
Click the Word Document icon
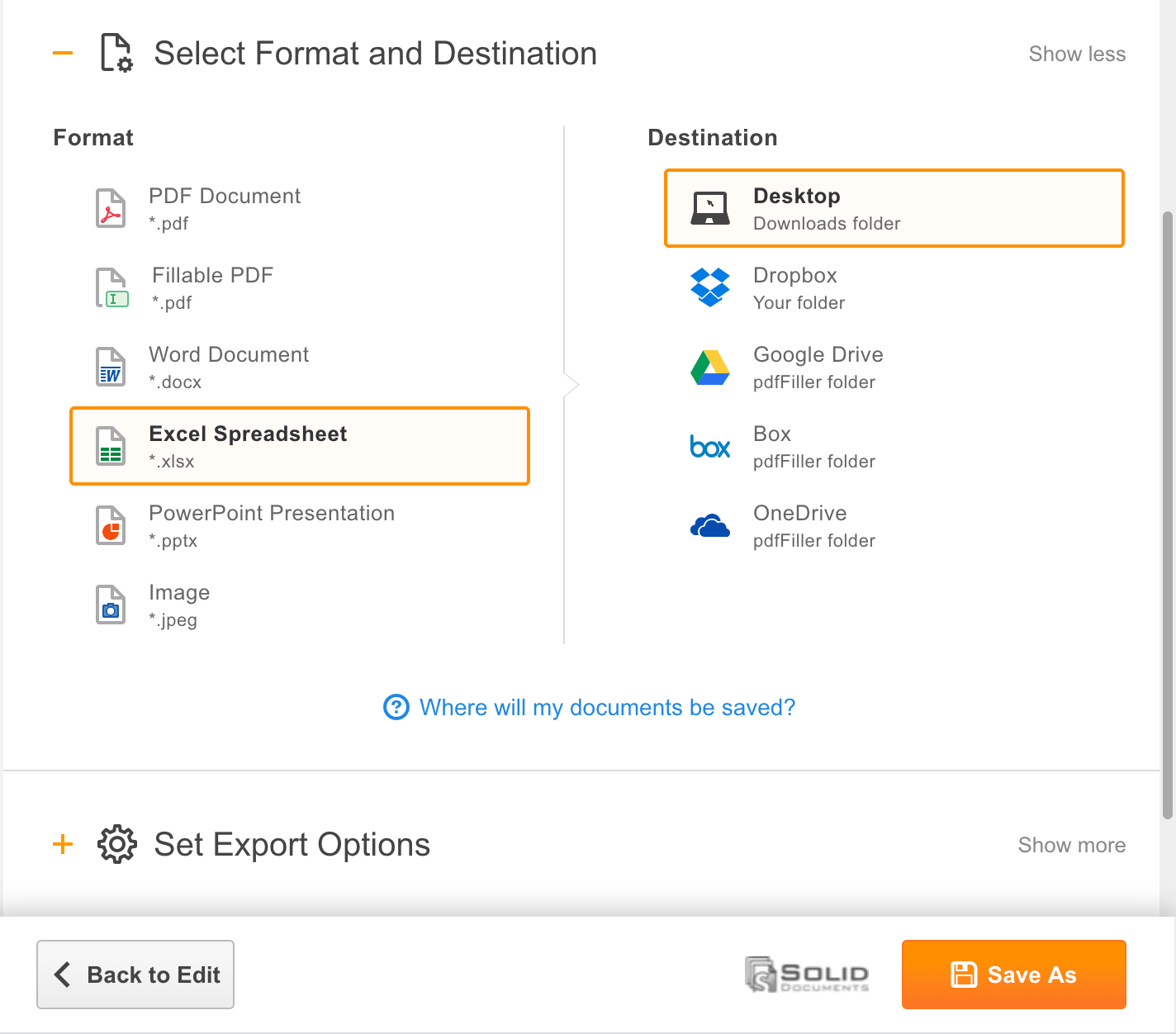coord(111,367)
